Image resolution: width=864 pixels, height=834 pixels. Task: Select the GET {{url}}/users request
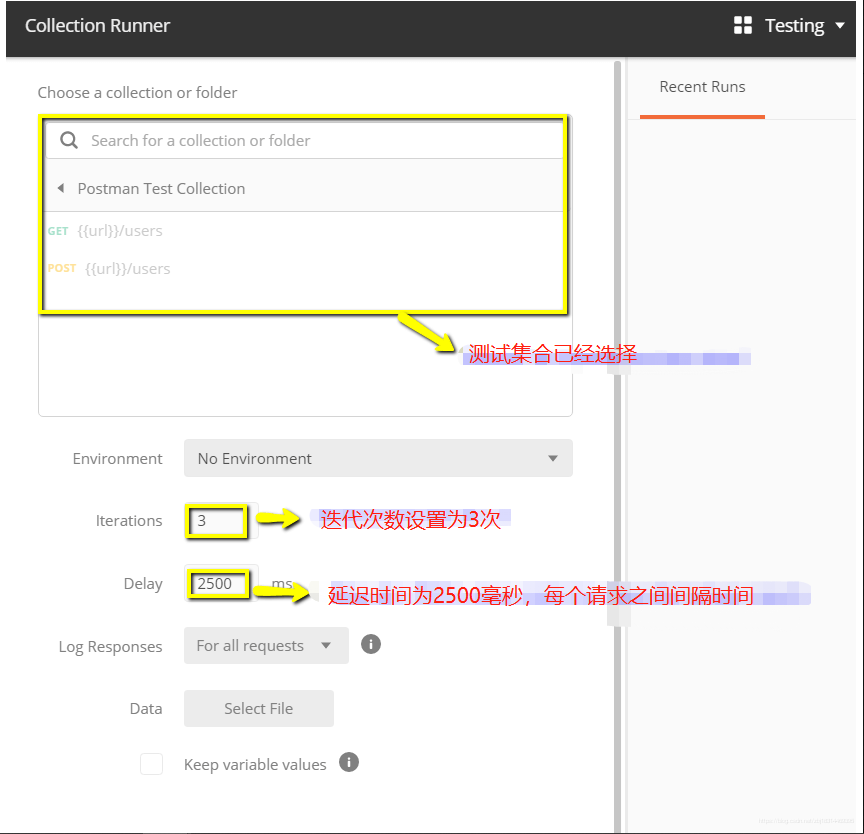(x=105, y=231)
